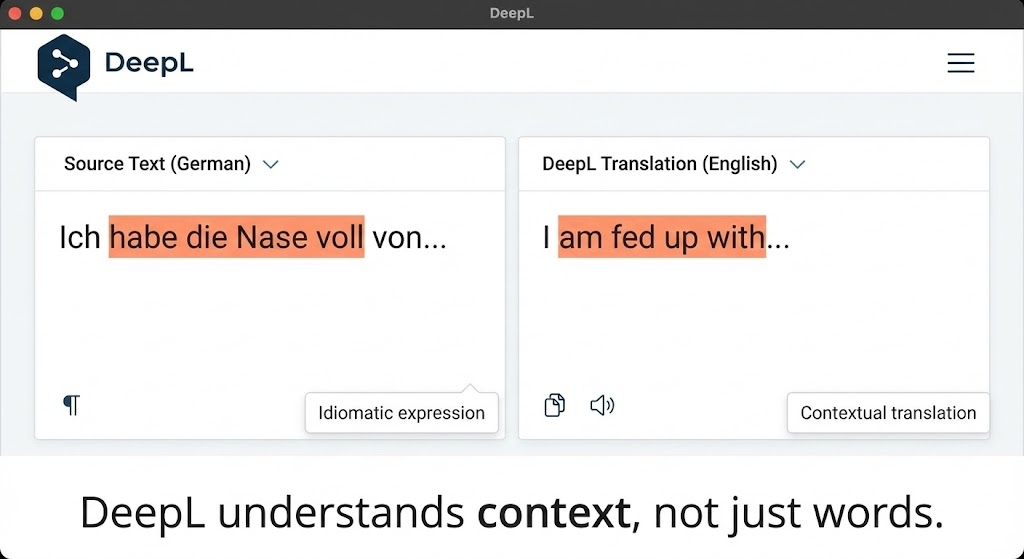
Task: Copy the English translation
Action: click(554, 405)
